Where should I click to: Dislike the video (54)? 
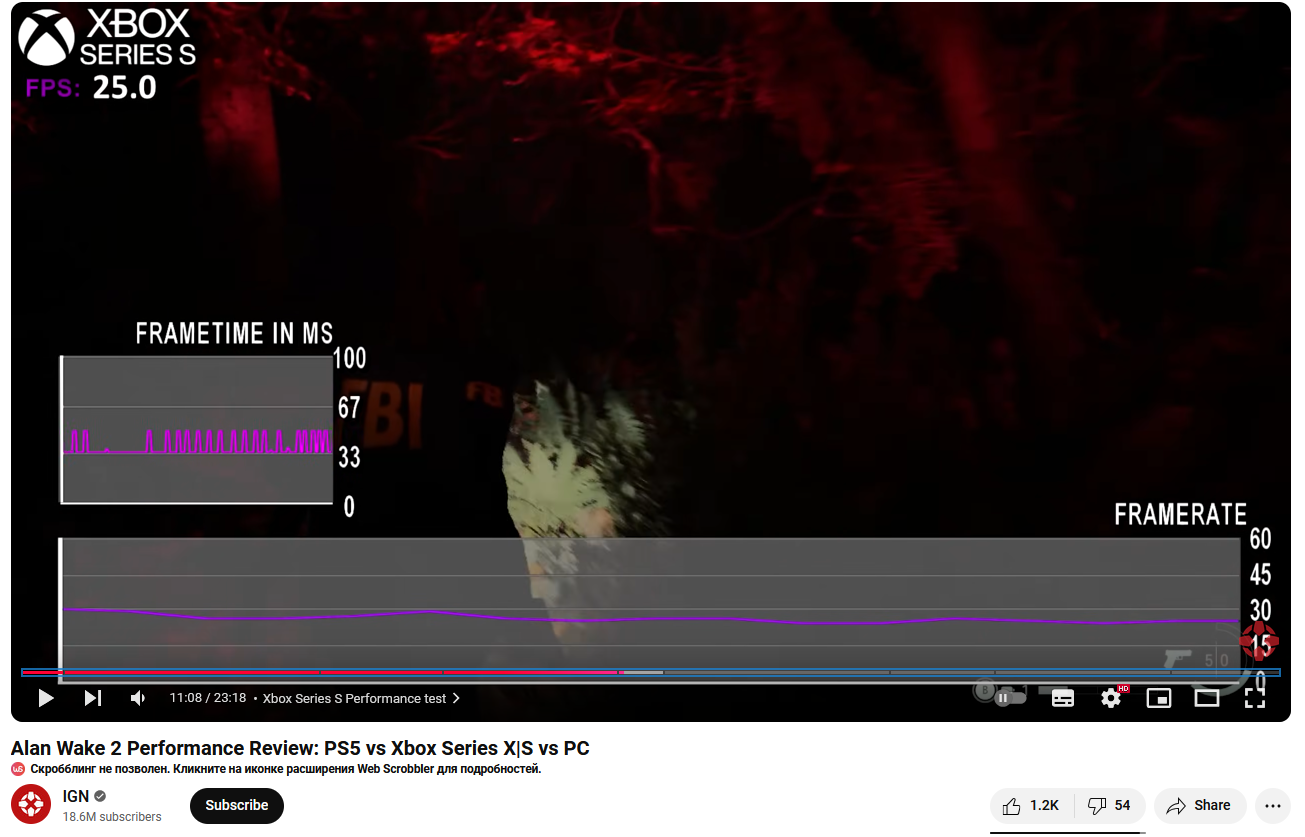coord(1110,805)
